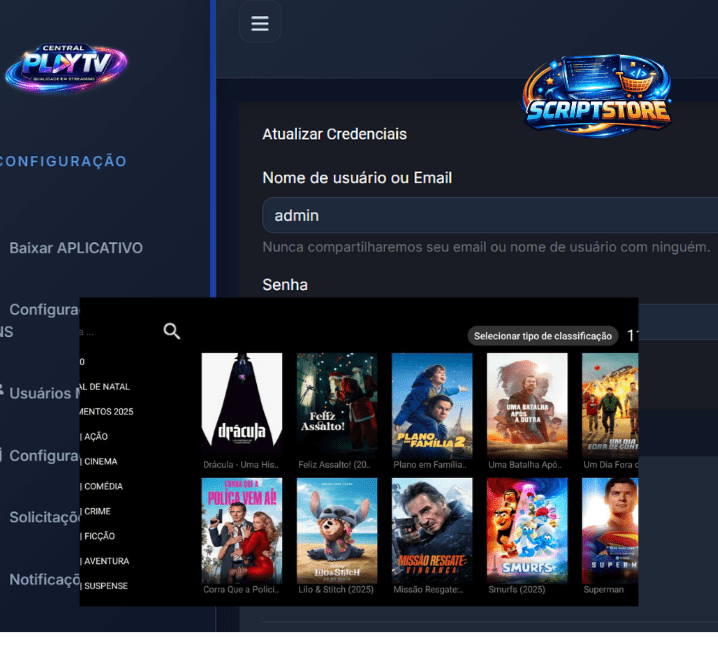Open Selecionar tipo de classificação dropdown
Viewport: 718px width, 660px height.
point(542,336)
